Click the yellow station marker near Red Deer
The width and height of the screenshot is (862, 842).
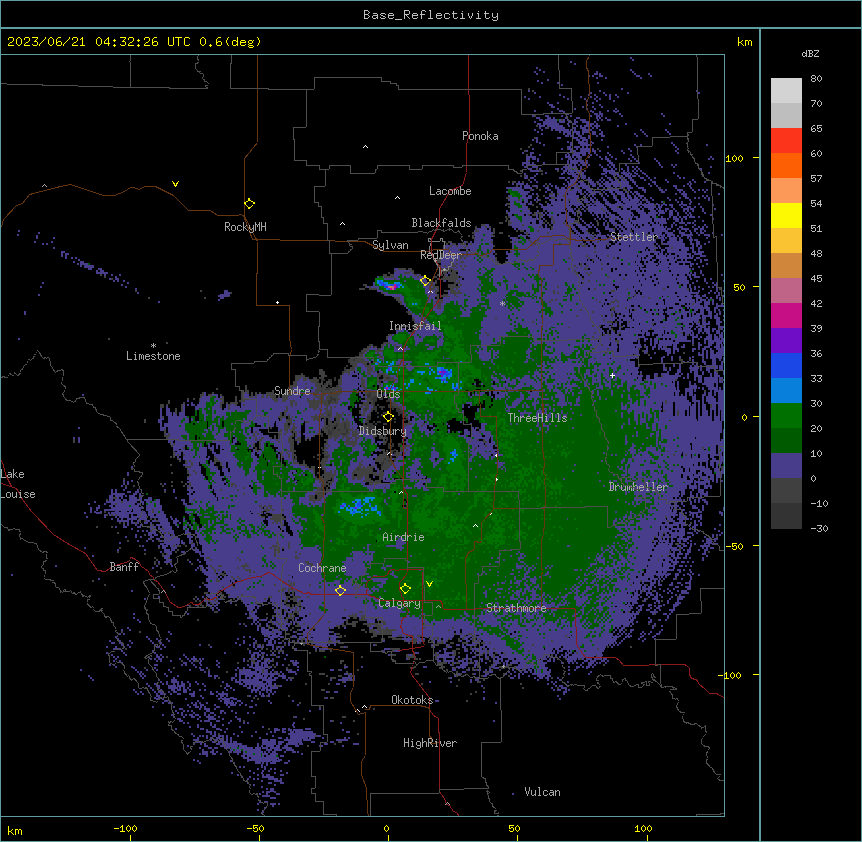(x=425, y=280)
